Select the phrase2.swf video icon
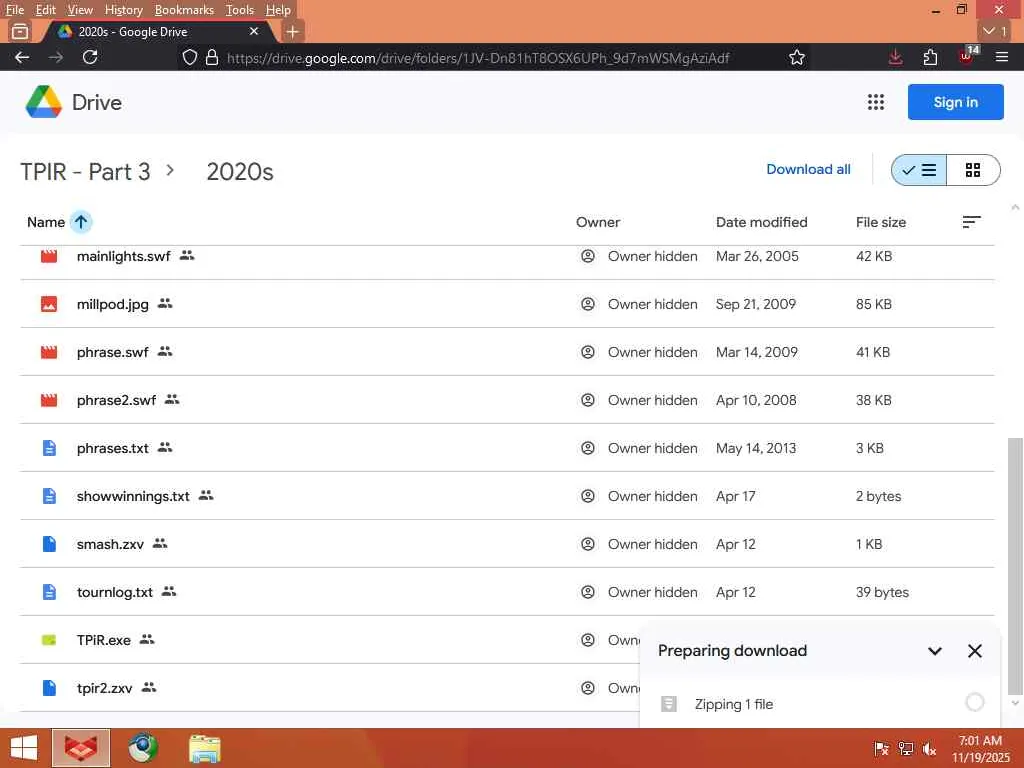 [49, 400]
